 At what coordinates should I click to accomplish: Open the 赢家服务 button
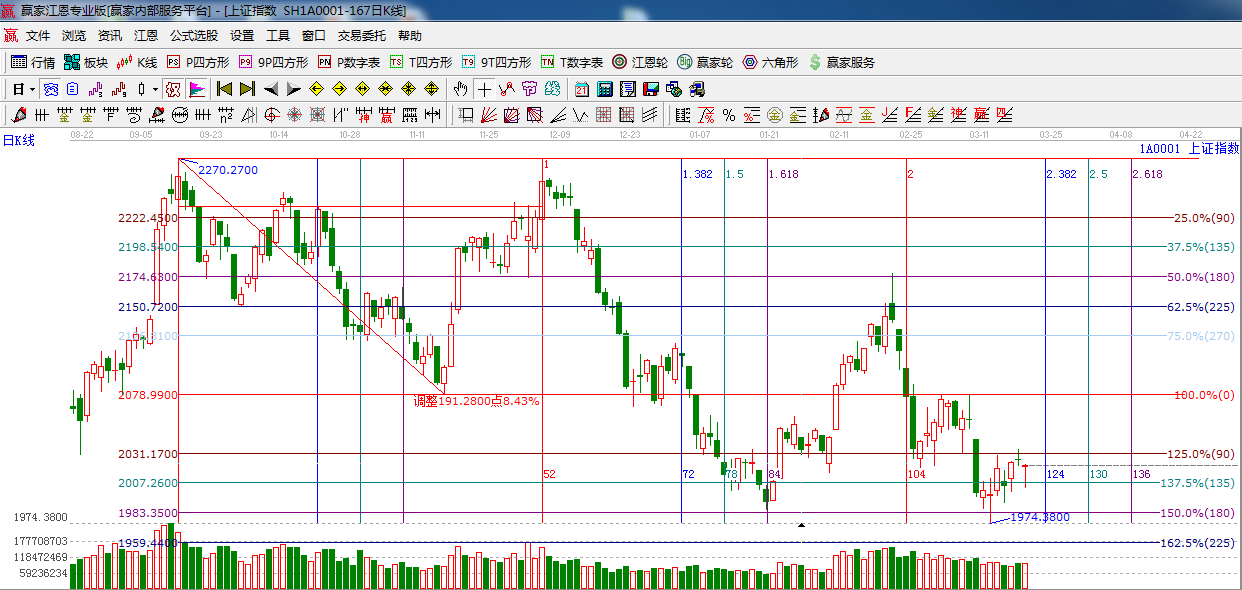click(x=841, y=62)
